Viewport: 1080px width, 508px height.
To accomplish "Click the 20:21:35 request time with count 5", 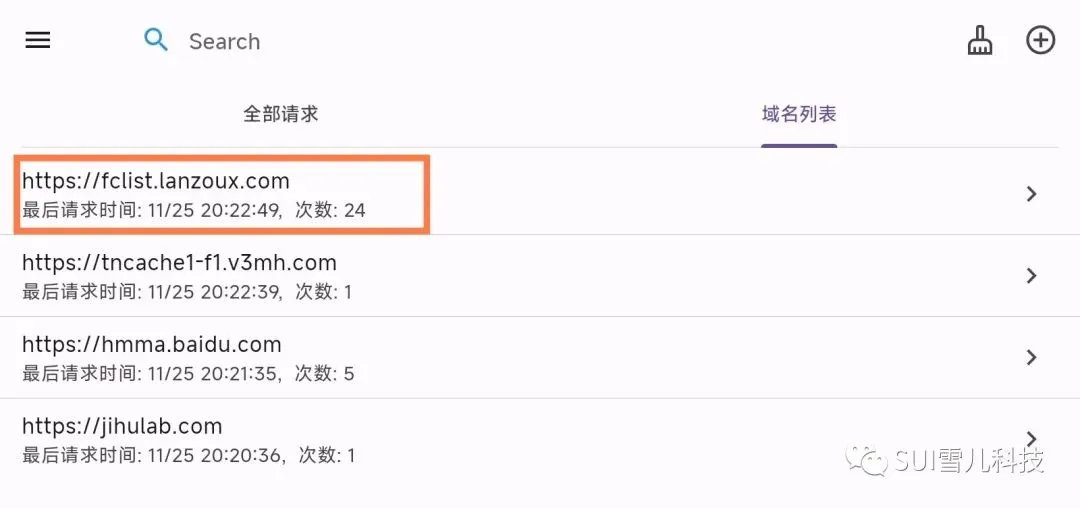I will coord(188,374).
